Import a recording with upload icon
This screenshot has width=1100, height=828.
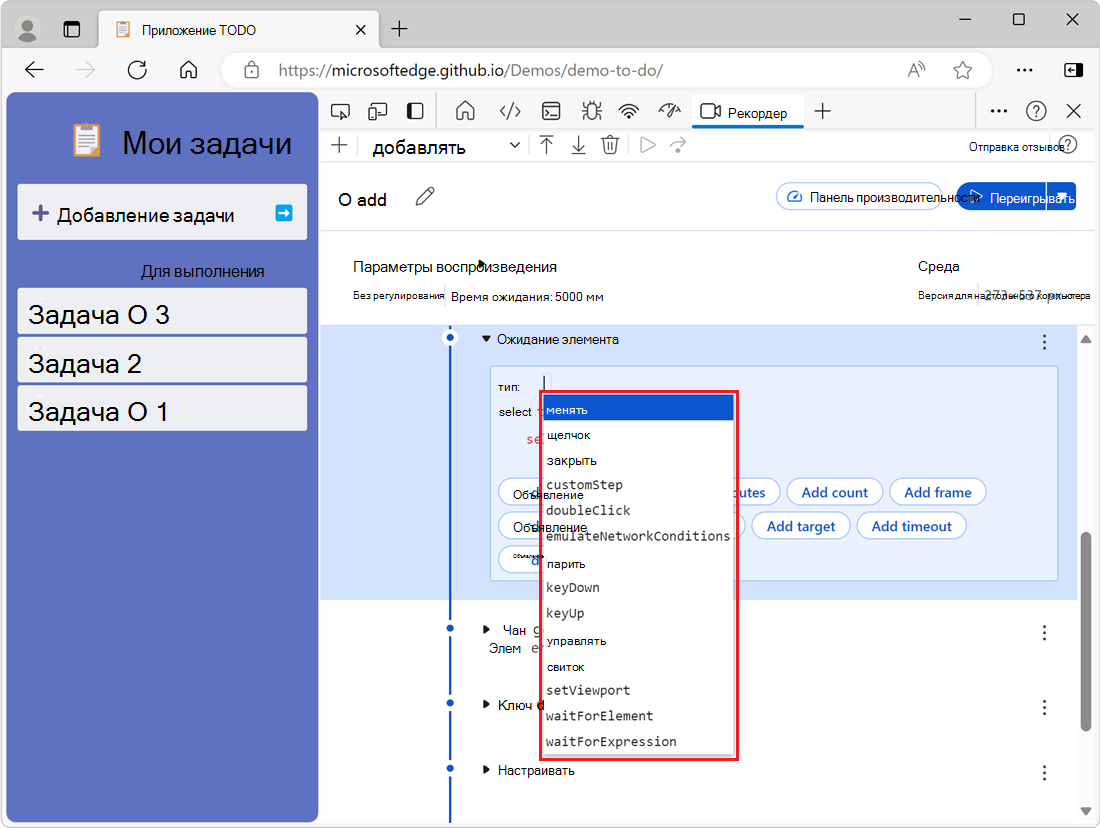(x=546, y=145)
